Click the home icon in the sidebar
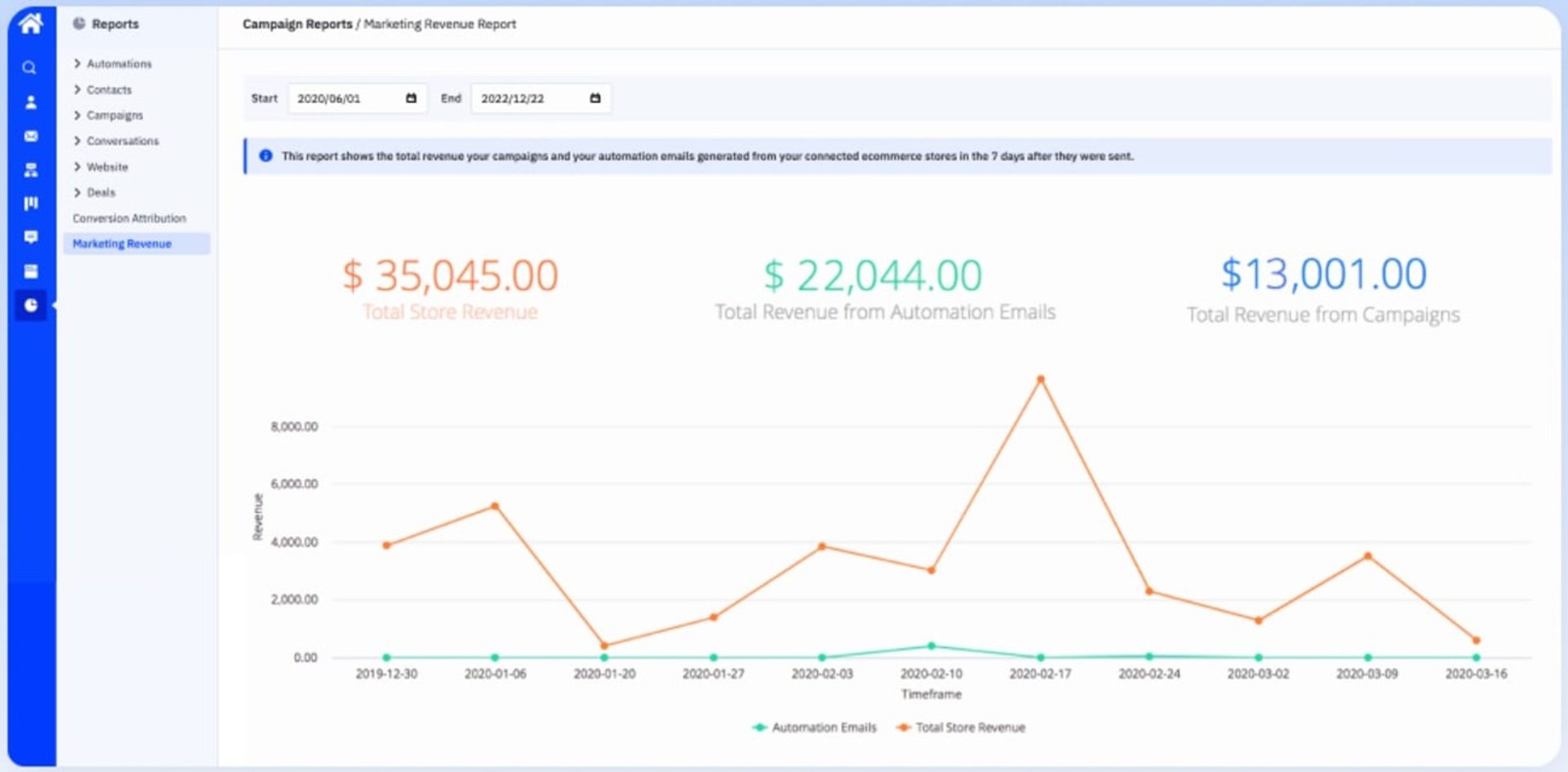 click(x=30, y=23)
